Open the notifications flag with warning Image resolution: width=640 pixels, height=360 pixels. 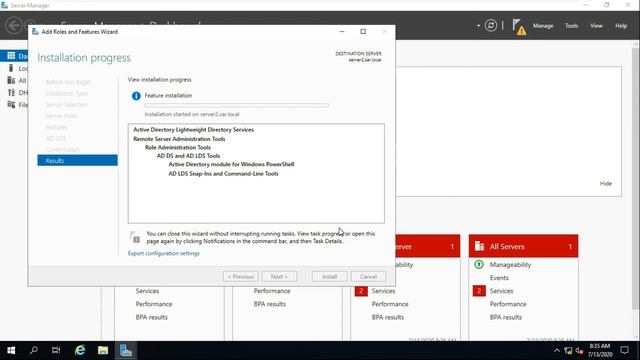(x=519, y=27)
